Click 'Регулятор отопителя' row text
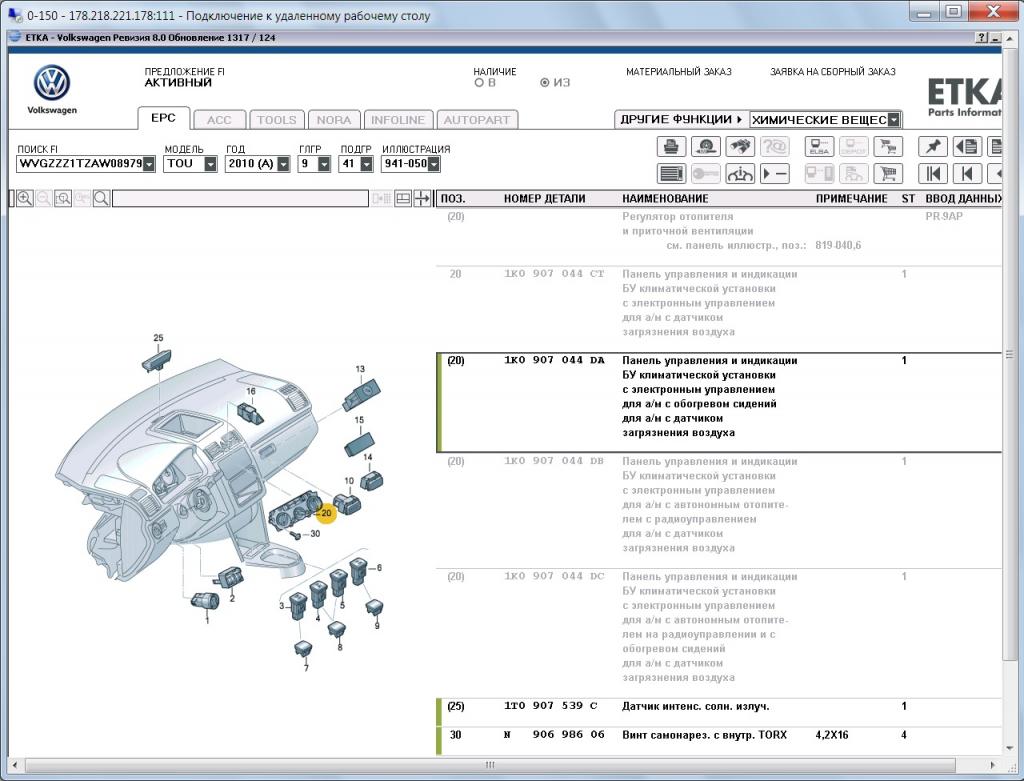This screenshot has width=1024, height=781. tap(678, 217)
